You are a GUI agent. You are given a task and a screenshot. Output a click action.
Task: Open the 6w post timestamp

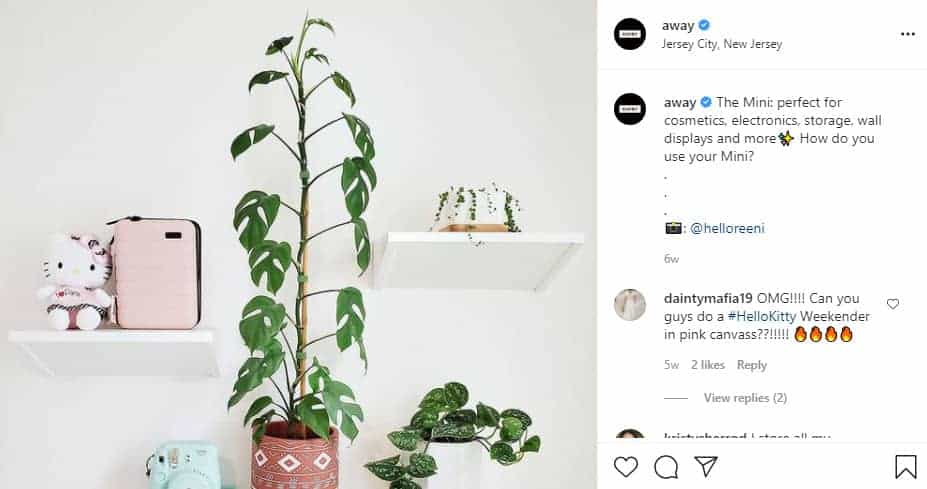click(672, 259)
